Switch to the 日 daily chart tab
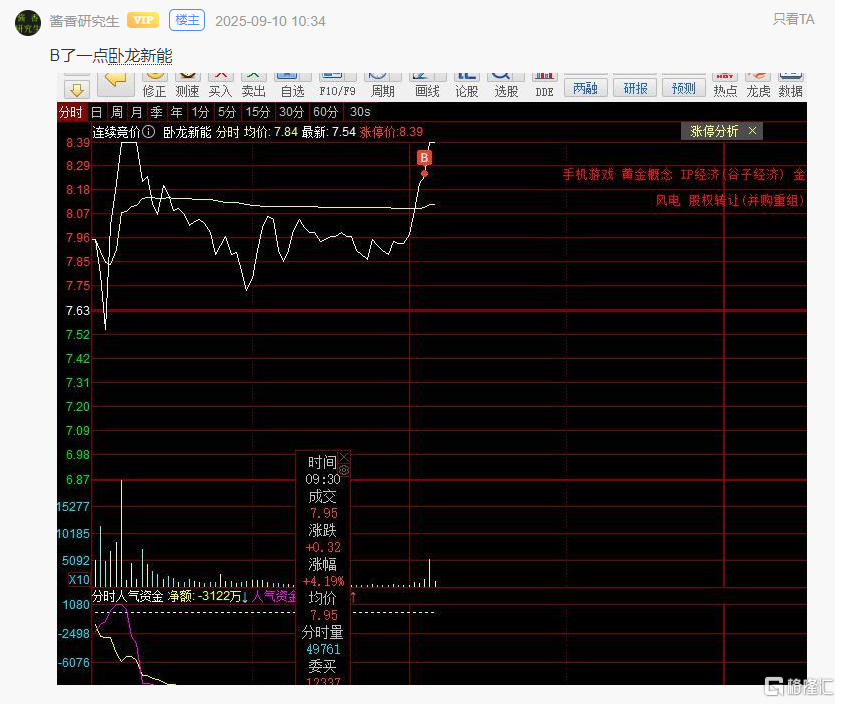841x704 pixels. [96, 112]
